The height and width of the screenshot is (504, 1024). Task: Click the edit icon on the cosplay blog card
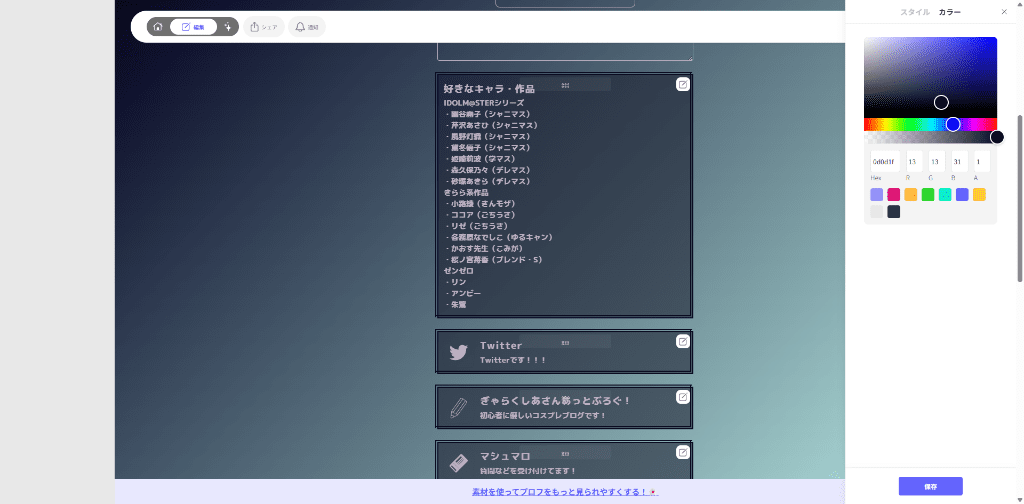682,397
